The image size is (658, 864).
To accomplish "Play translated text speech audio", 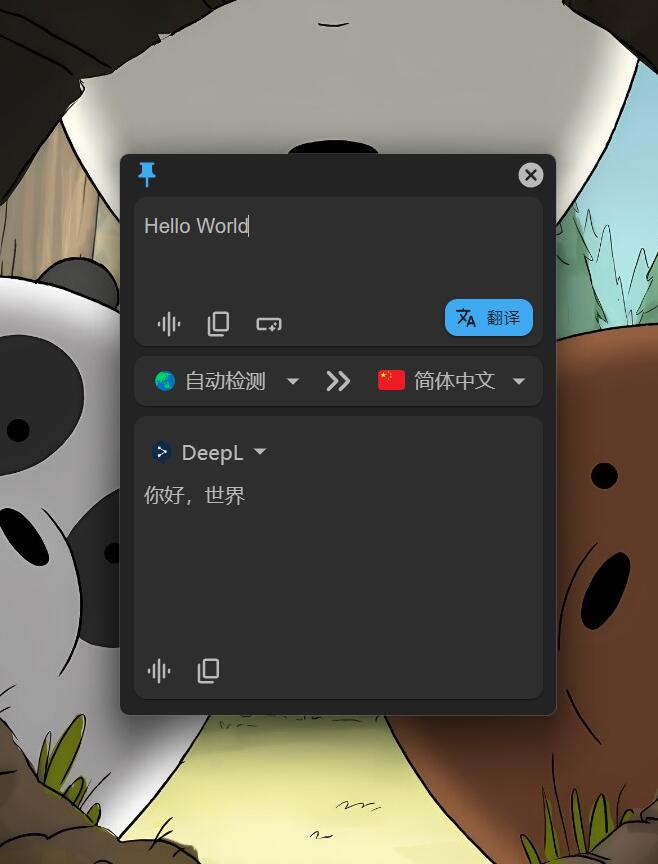I will tap(159, 671).
